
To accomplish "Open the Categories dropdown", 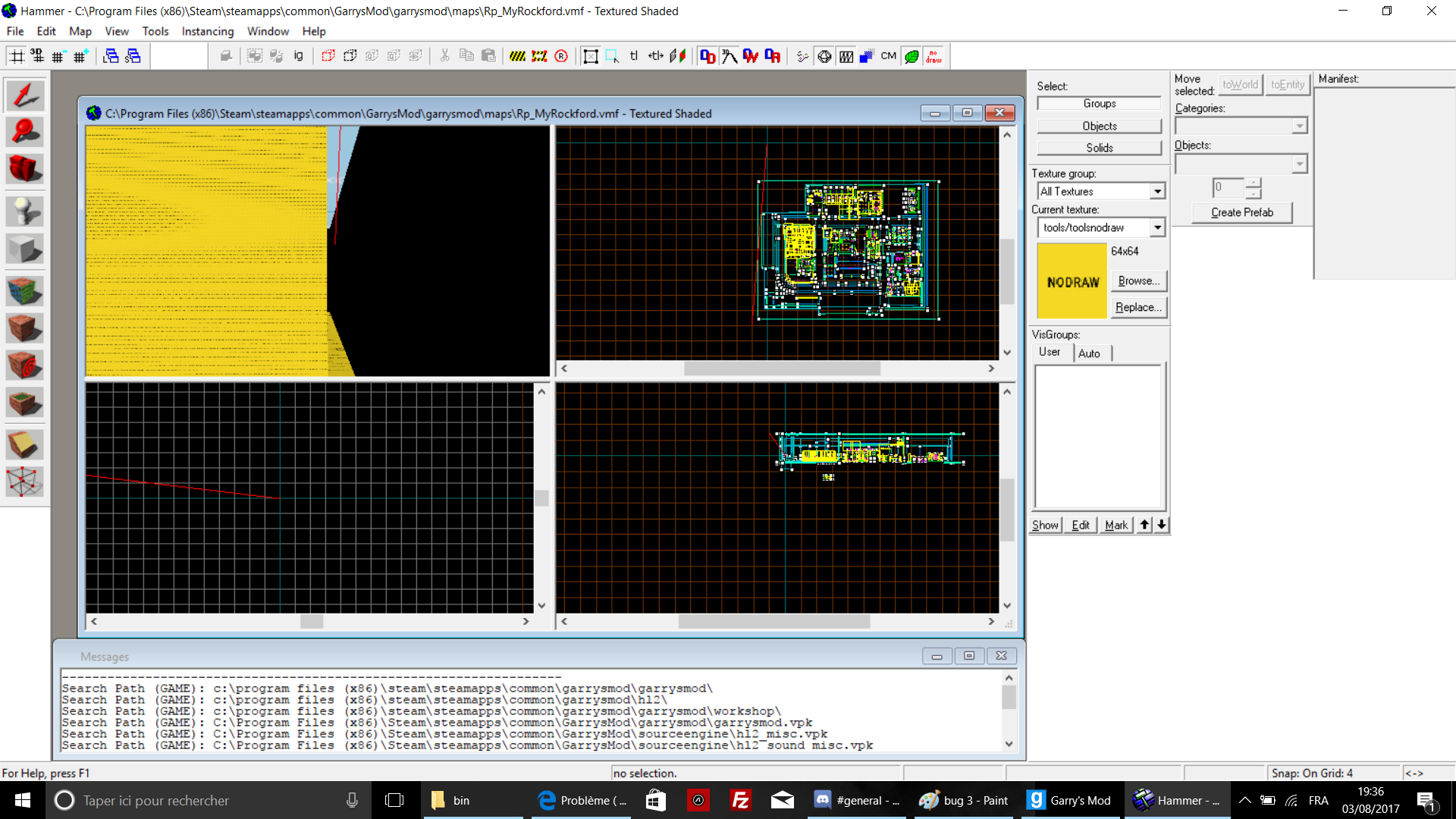I will click(x=1300, y=126).
